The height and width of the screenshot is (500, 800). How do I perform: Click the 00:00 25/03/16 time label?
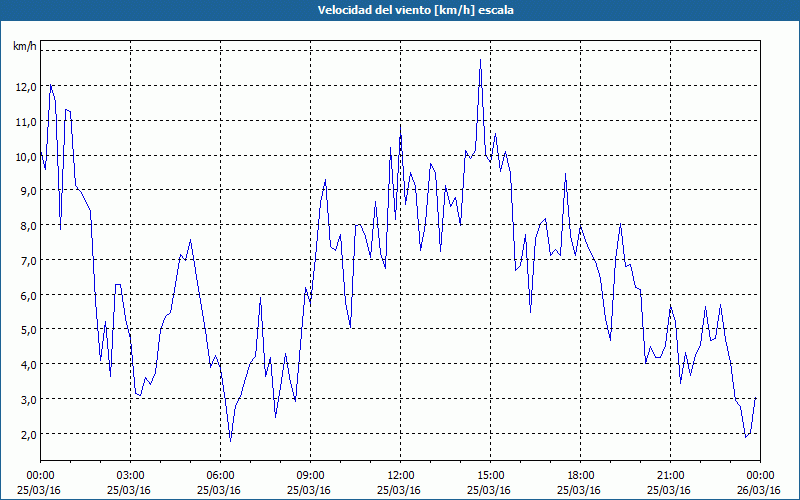[40, 483]
